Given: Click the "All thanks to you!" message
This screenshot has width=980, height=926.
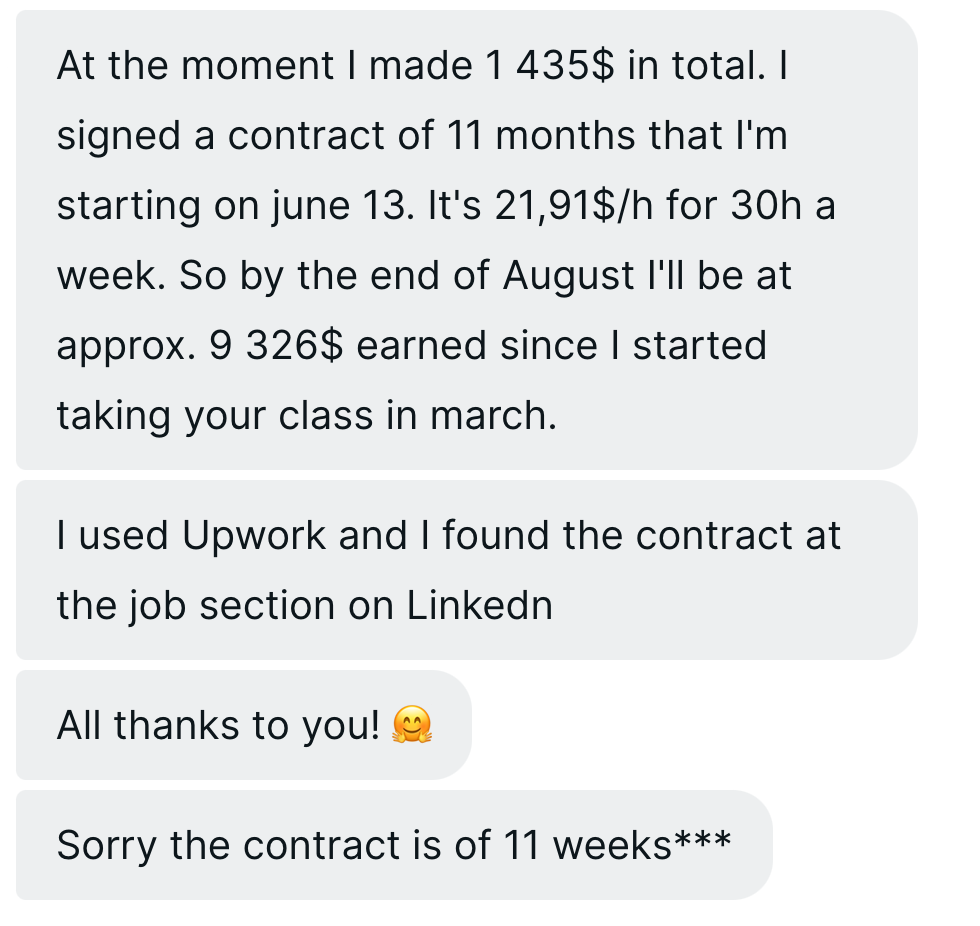Looking at the screenshot, I should point(243,725).
